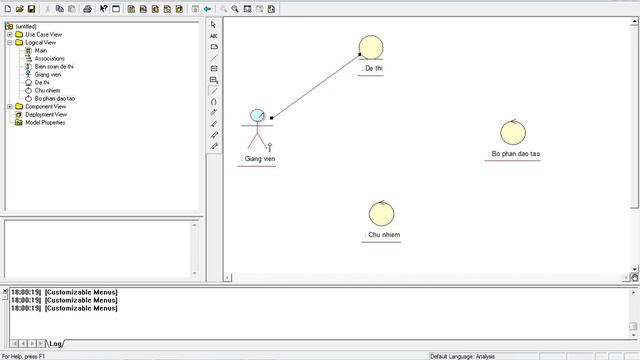Save the model with the floppy disk icon
The height and width of the screenshot is (360, 640).
pos(31,9)
